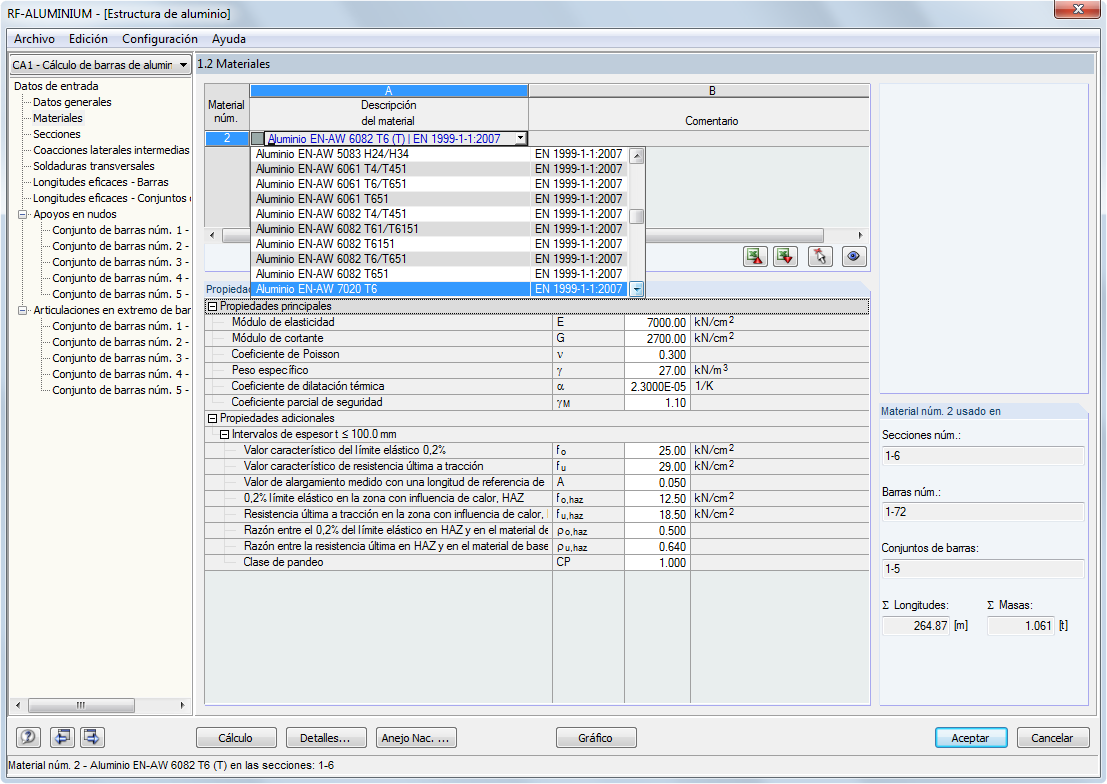Click the material list scroll-down arrow
Screen dimensions: 1107x784
point(637,289)
